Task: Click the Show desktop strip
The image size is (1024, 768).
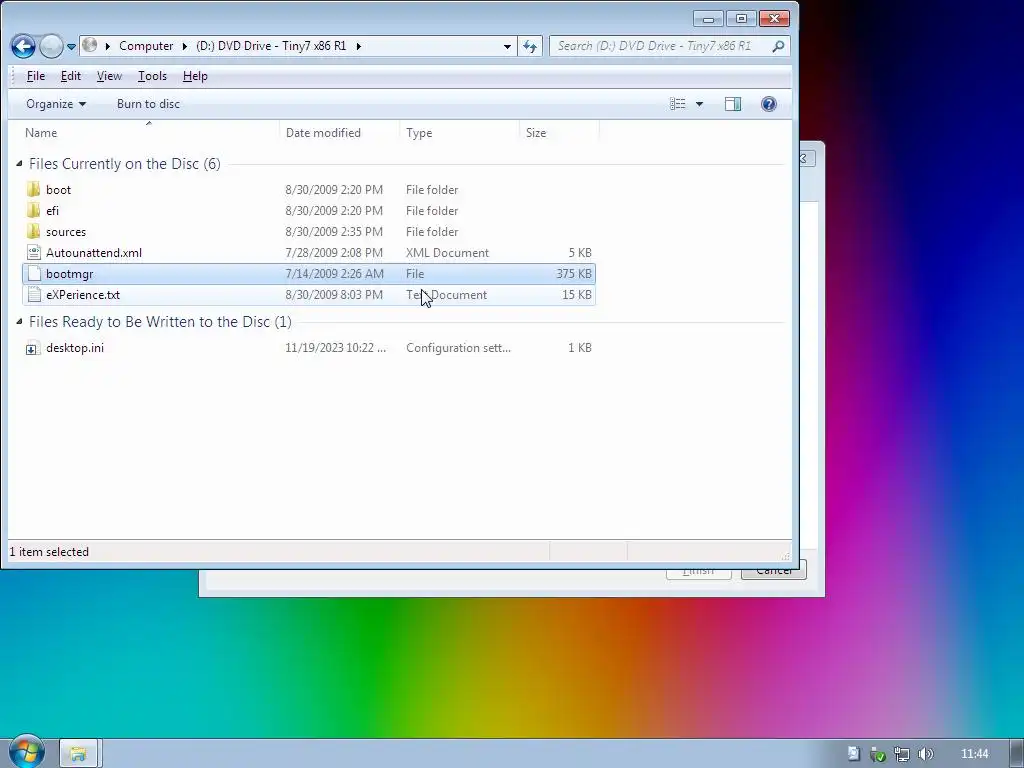Action: point(1017,754)
